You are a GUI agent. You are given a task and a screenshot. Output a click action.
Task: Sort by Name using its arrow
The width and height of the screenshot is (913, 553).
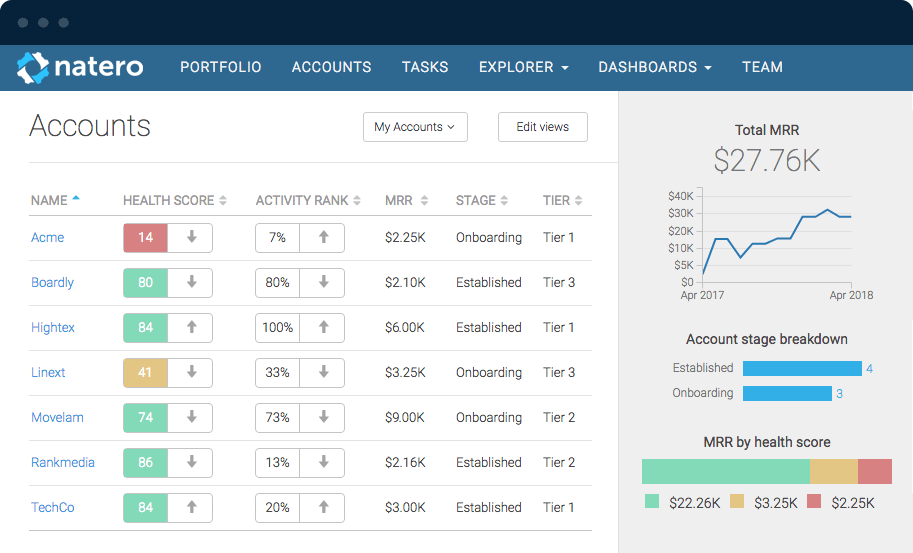[x=76, y=198]
